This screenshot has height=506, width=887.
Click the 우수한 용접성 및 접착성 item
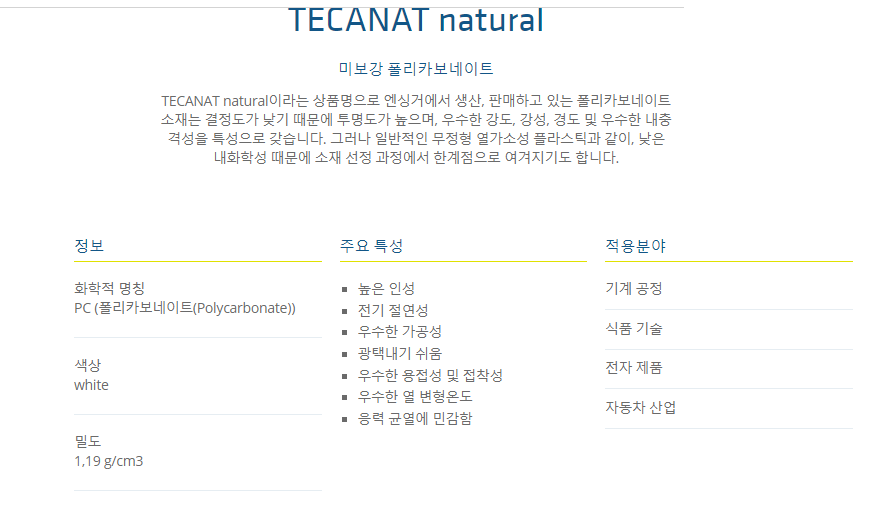pyautogui.click(x=430, y=375)
